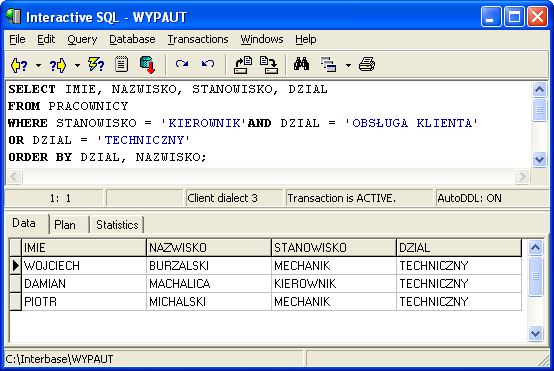The width and height of the screenshot is (554, 371).
Task: Click the C:\Interbase\WYPAUT path in status bar
Action: (59, 359)
